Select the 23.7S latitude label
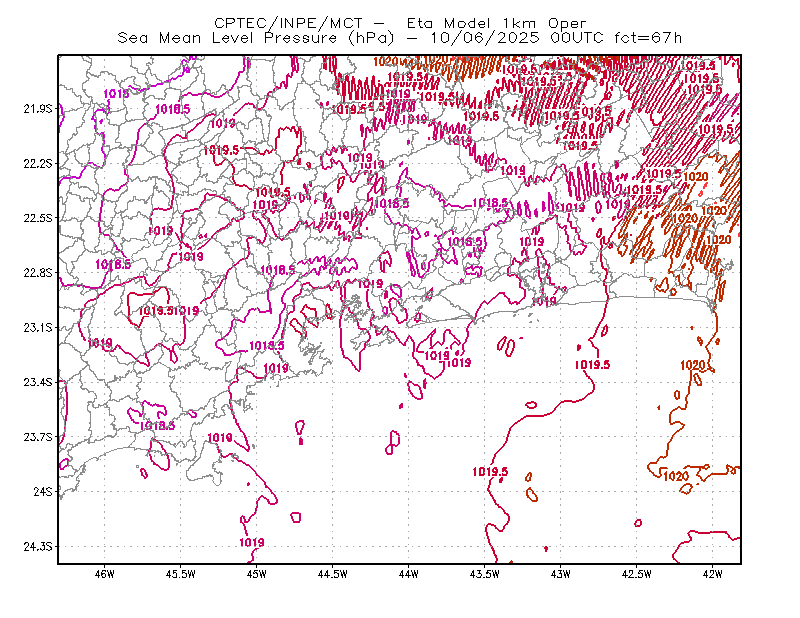The image size is (800, 618). (x=38, y=437)
